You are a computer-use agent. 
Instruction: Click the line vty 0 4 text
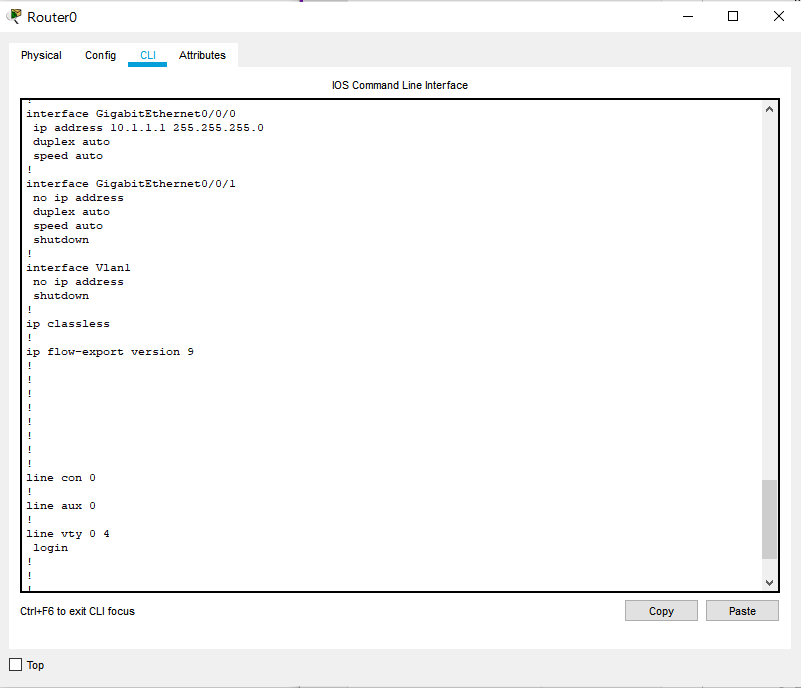tap(69, 533)
